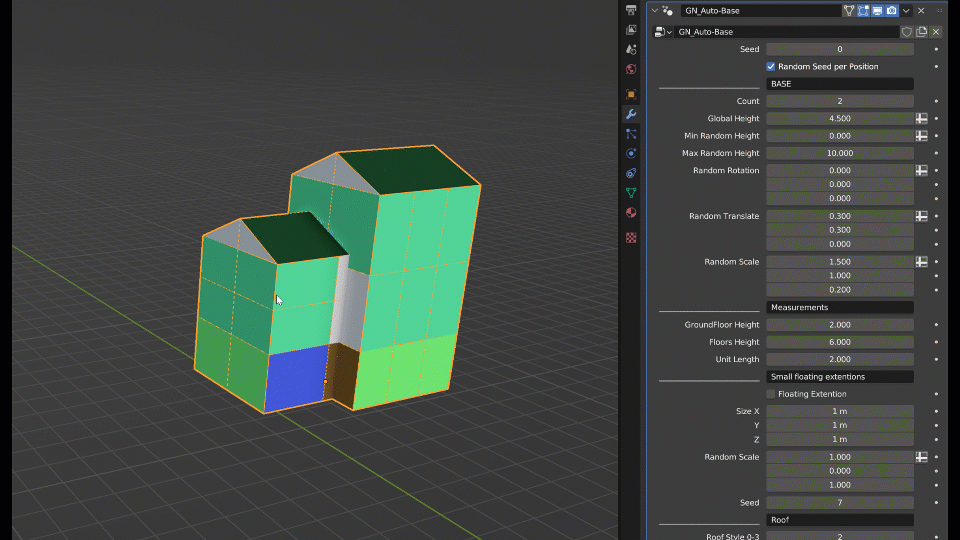This screenshot has height=540, width=960.
Task: Click BASE section Random Scale attribute icon
Action: point(921,261)
